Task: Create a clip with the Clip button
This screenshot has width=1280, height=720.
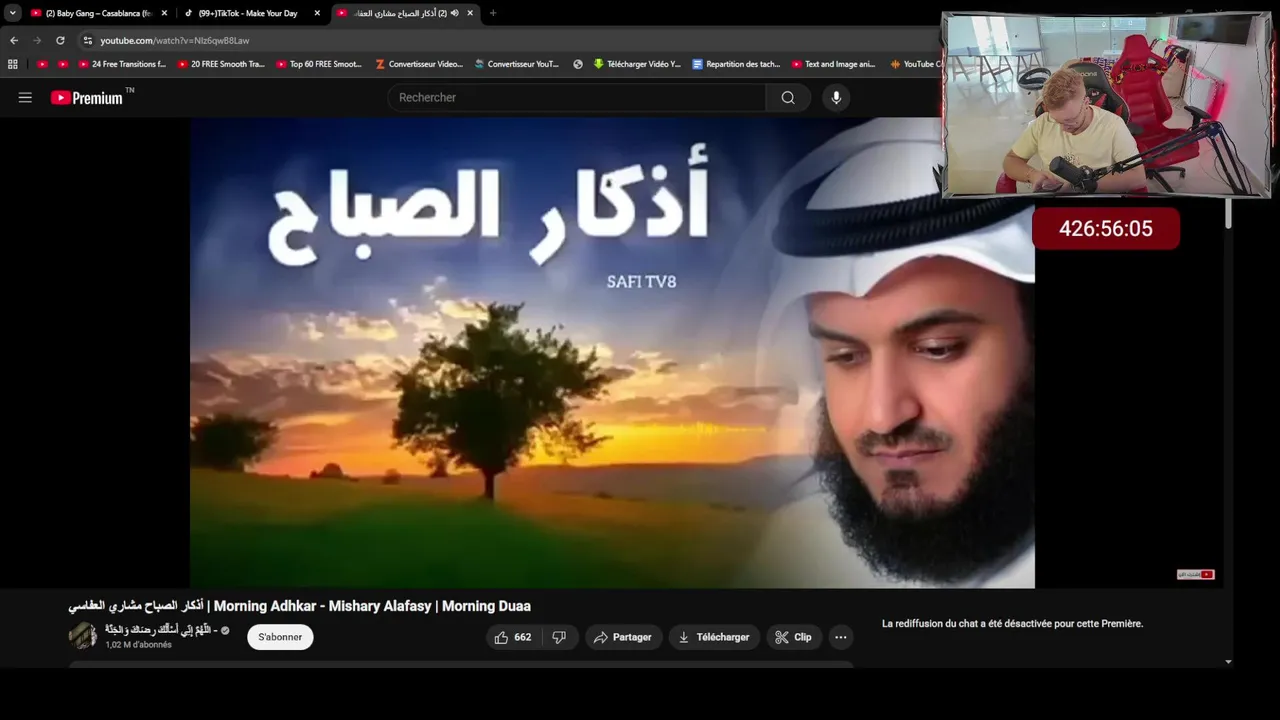Action: pos(793,637)
